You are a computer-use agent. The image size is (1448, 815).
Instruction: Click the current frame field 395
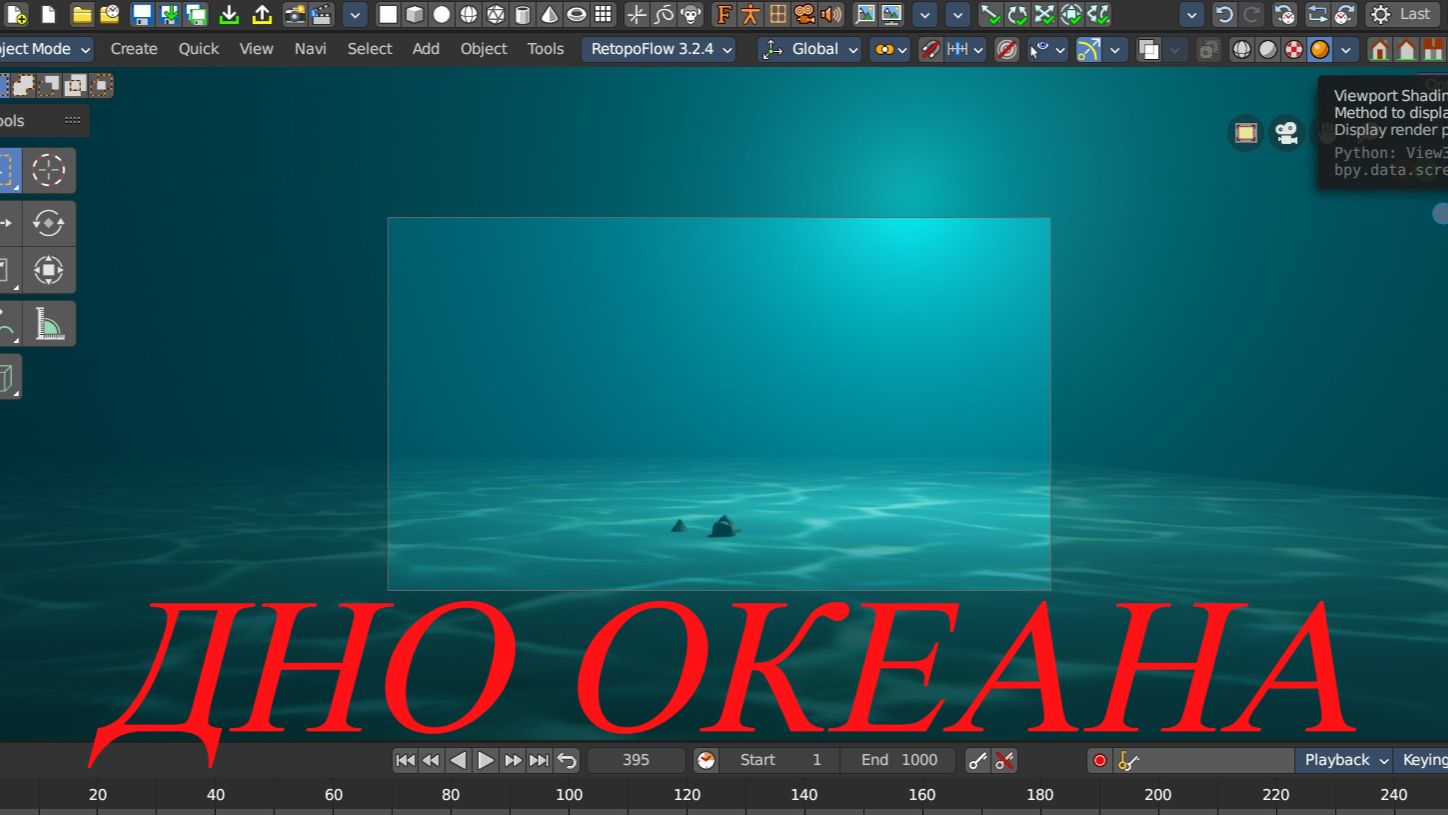coord(636,760)
